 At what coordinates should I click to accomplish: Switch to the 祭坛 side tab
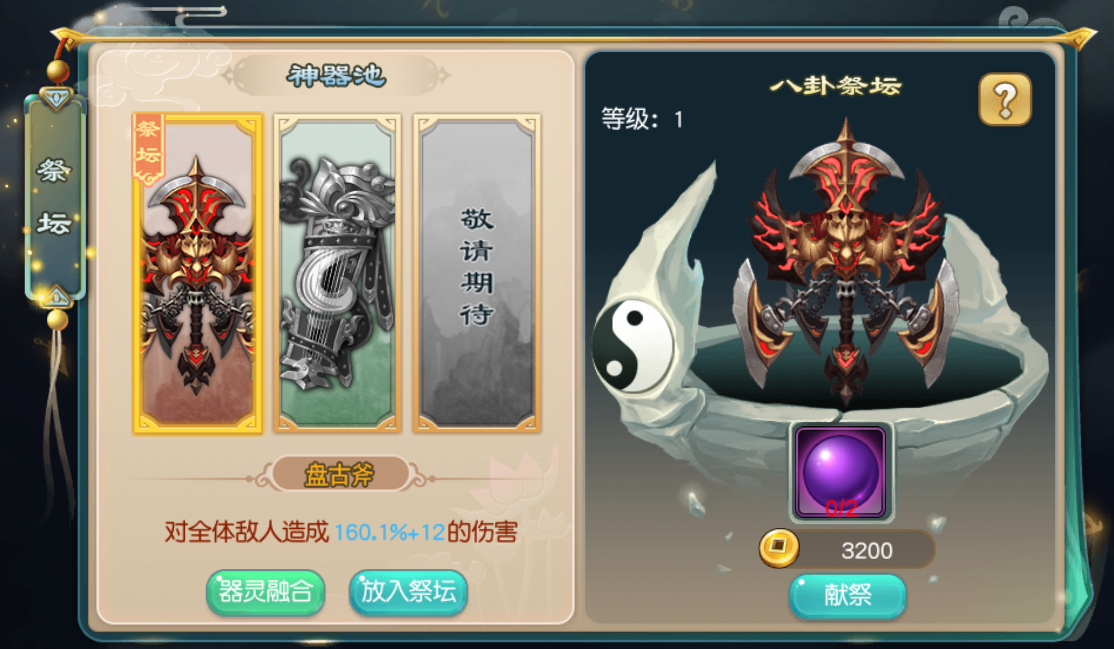(x=55, y=197)
